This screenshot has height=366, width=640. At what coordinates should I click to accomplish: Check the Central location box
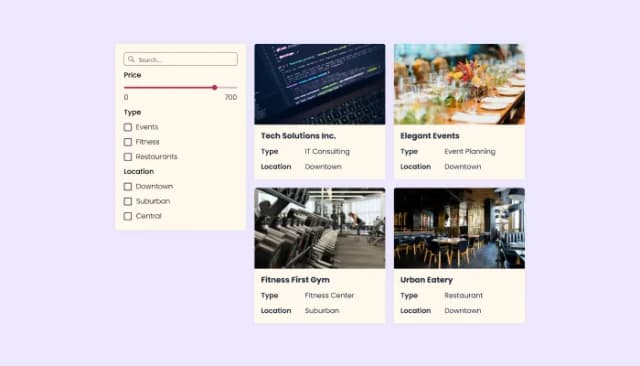[x=128, y=216]
